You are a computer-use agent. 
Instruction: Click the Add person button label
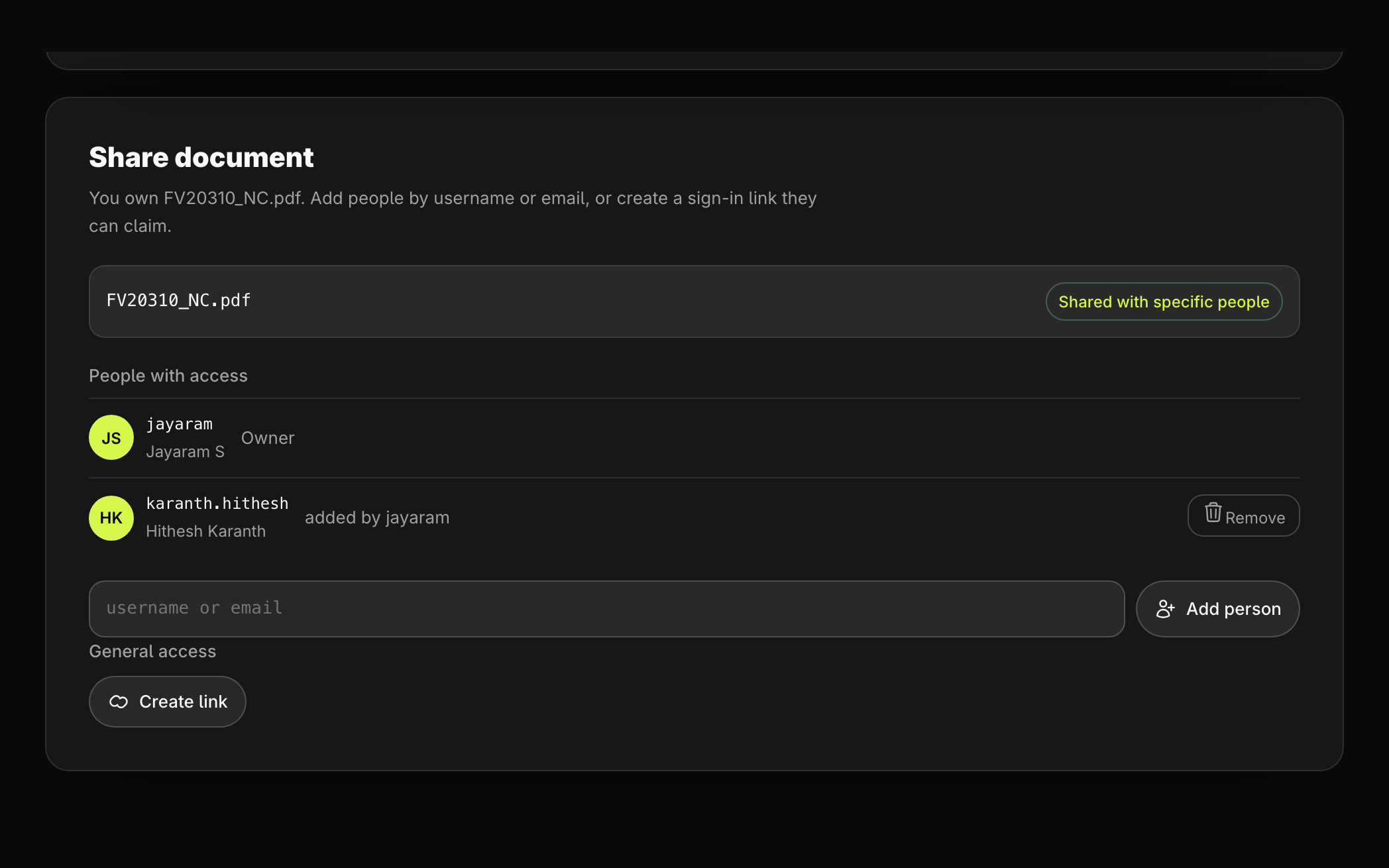[1233, 609]
